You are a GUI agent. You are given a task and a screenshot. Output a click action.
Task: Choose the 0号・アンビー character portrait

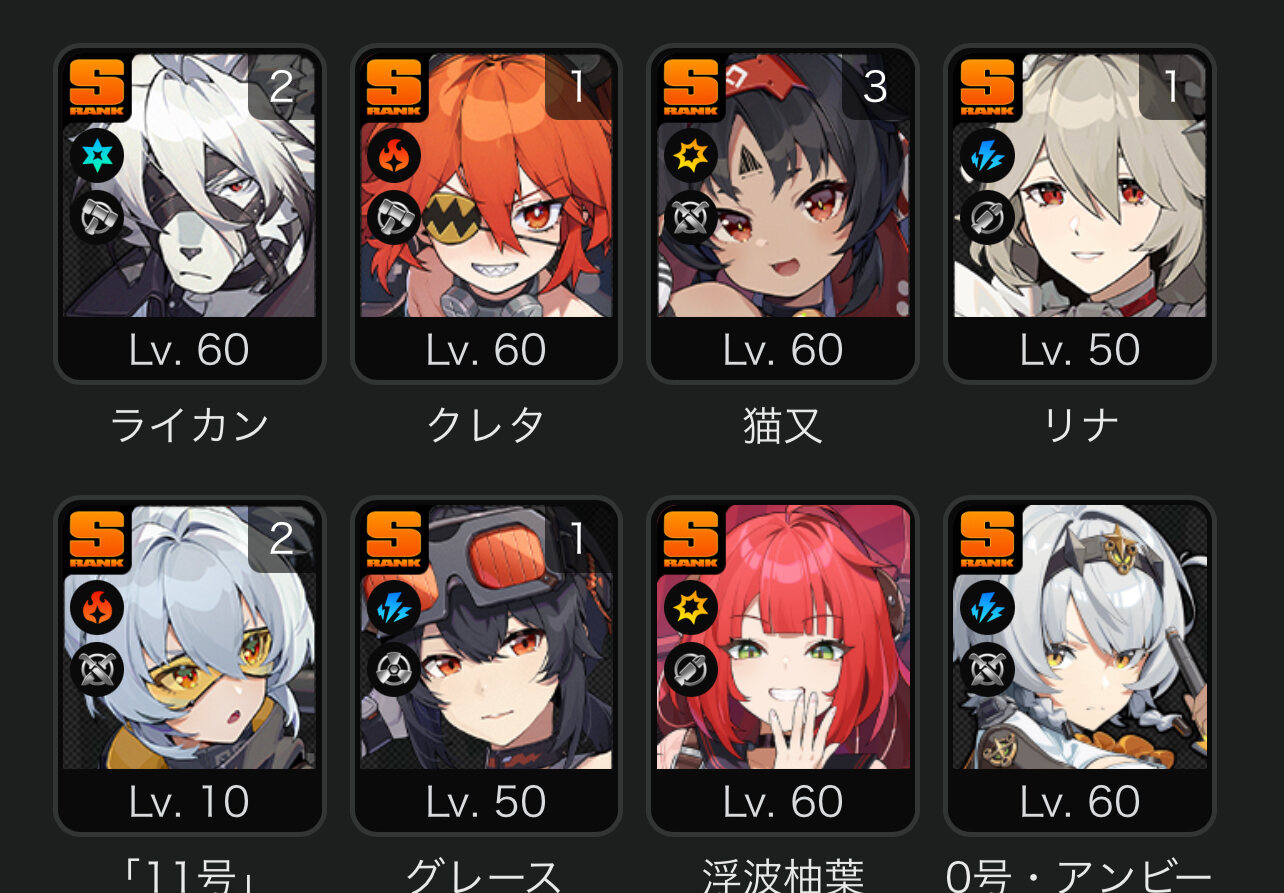pyautogui.click(x=1080, y=637)
